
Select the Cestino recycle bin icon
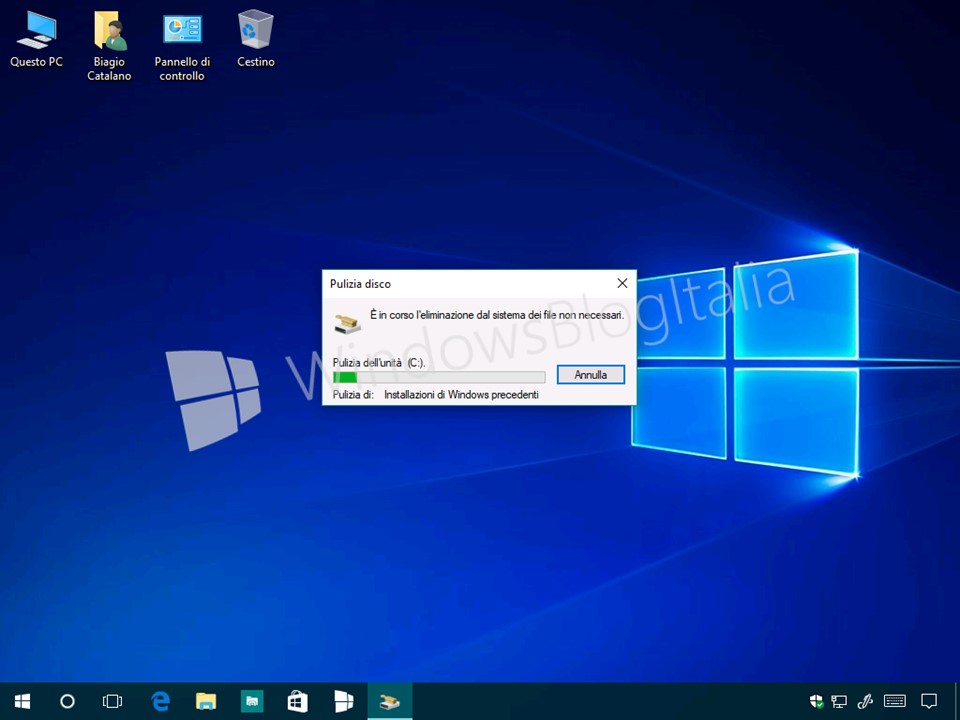click(256, 39)
